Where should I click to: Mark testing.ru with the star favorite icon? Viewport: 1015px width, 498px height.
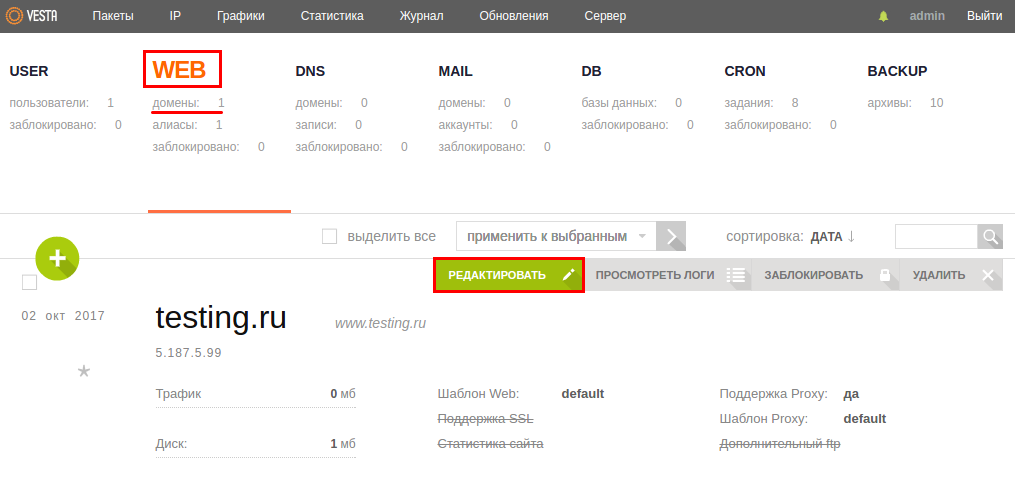(84, 371)
